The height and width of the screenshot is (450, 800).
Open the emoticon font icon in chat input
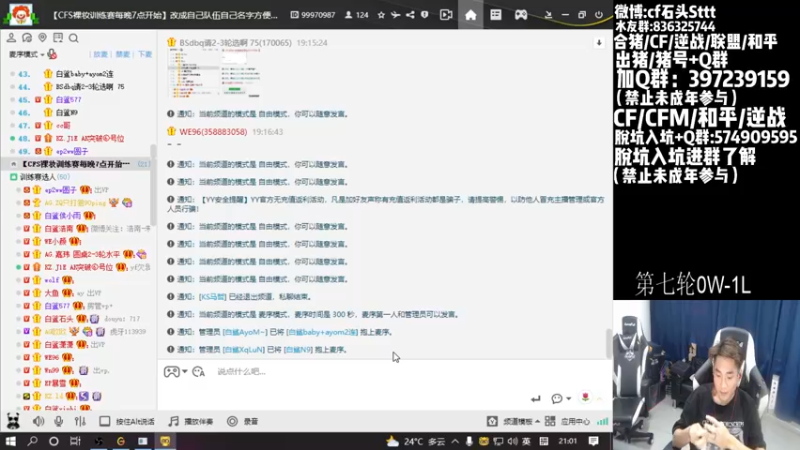coord(198,371)
